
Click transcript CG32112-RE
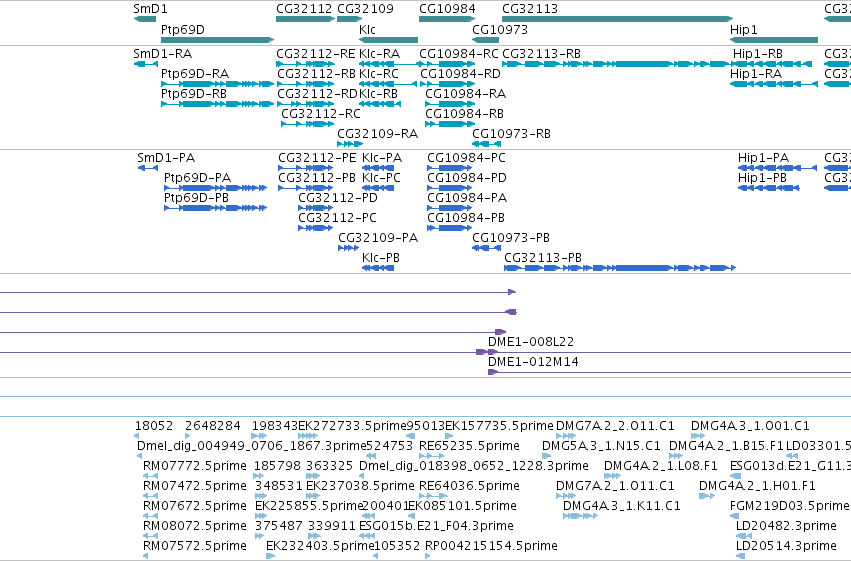click(316, 54)
